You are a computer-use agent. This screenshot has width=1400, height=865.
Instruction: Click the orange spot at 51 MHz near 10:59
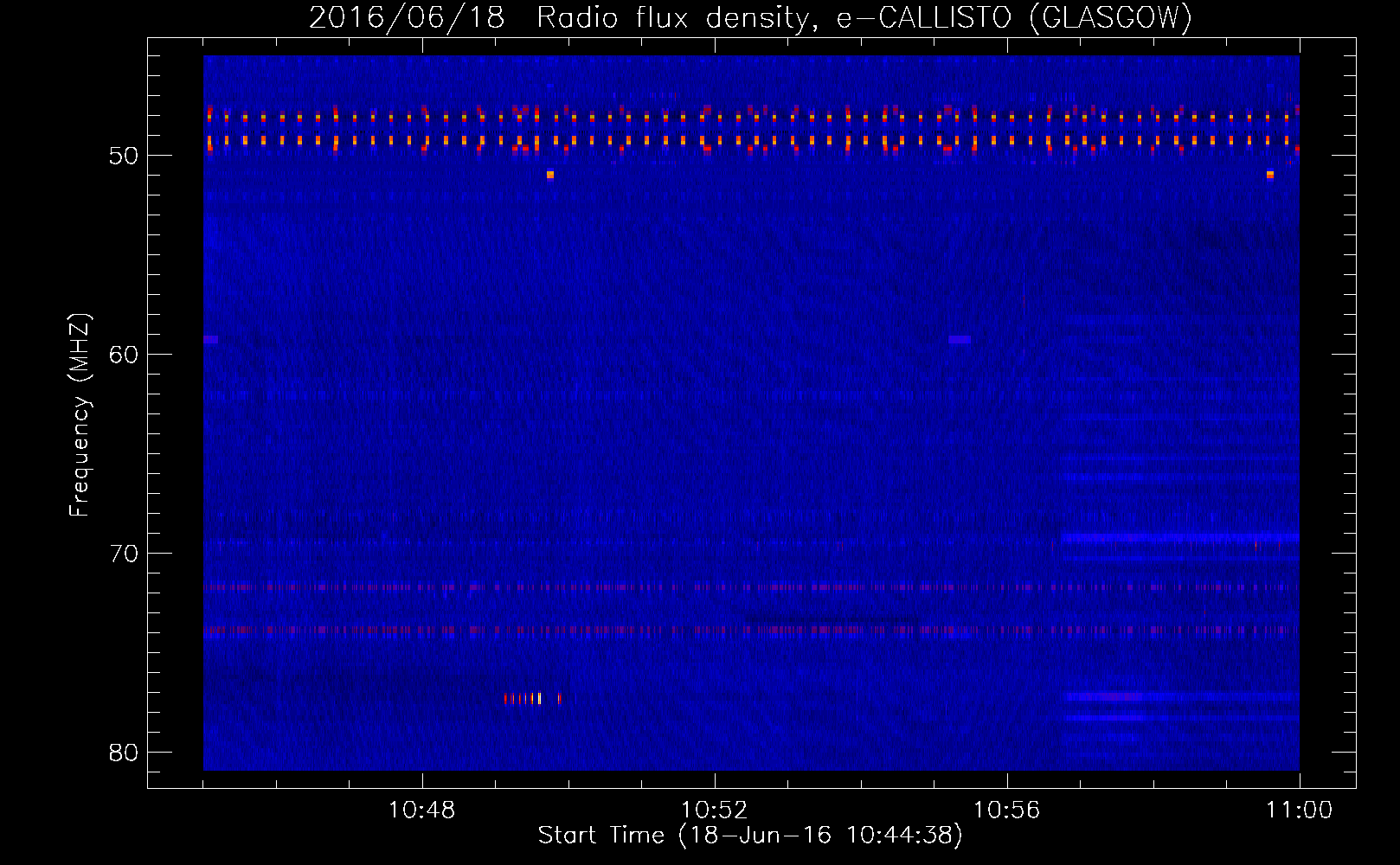coord(1269,175)
